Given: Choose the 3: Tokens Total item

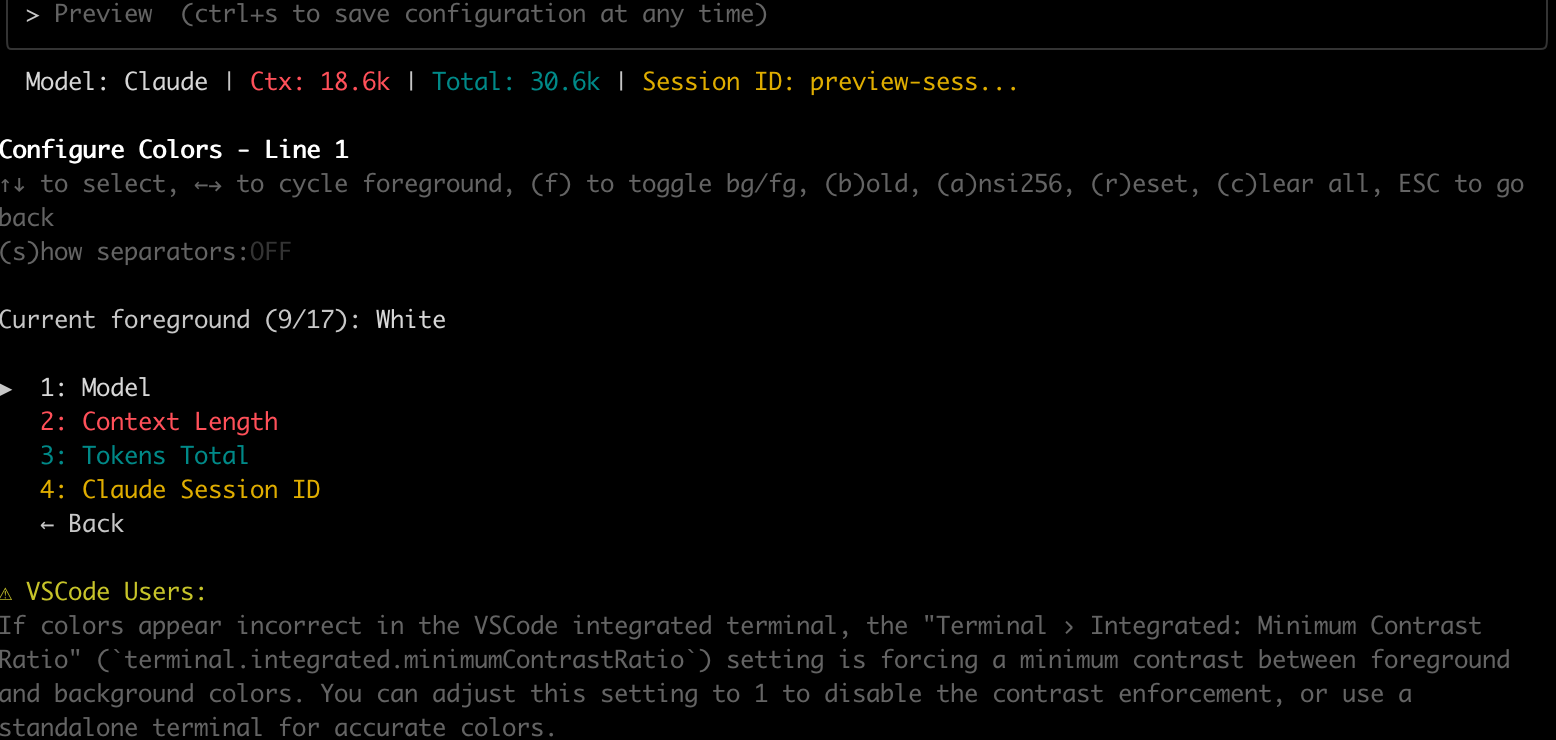Looking at the screenshot, I should pos(144,456).
